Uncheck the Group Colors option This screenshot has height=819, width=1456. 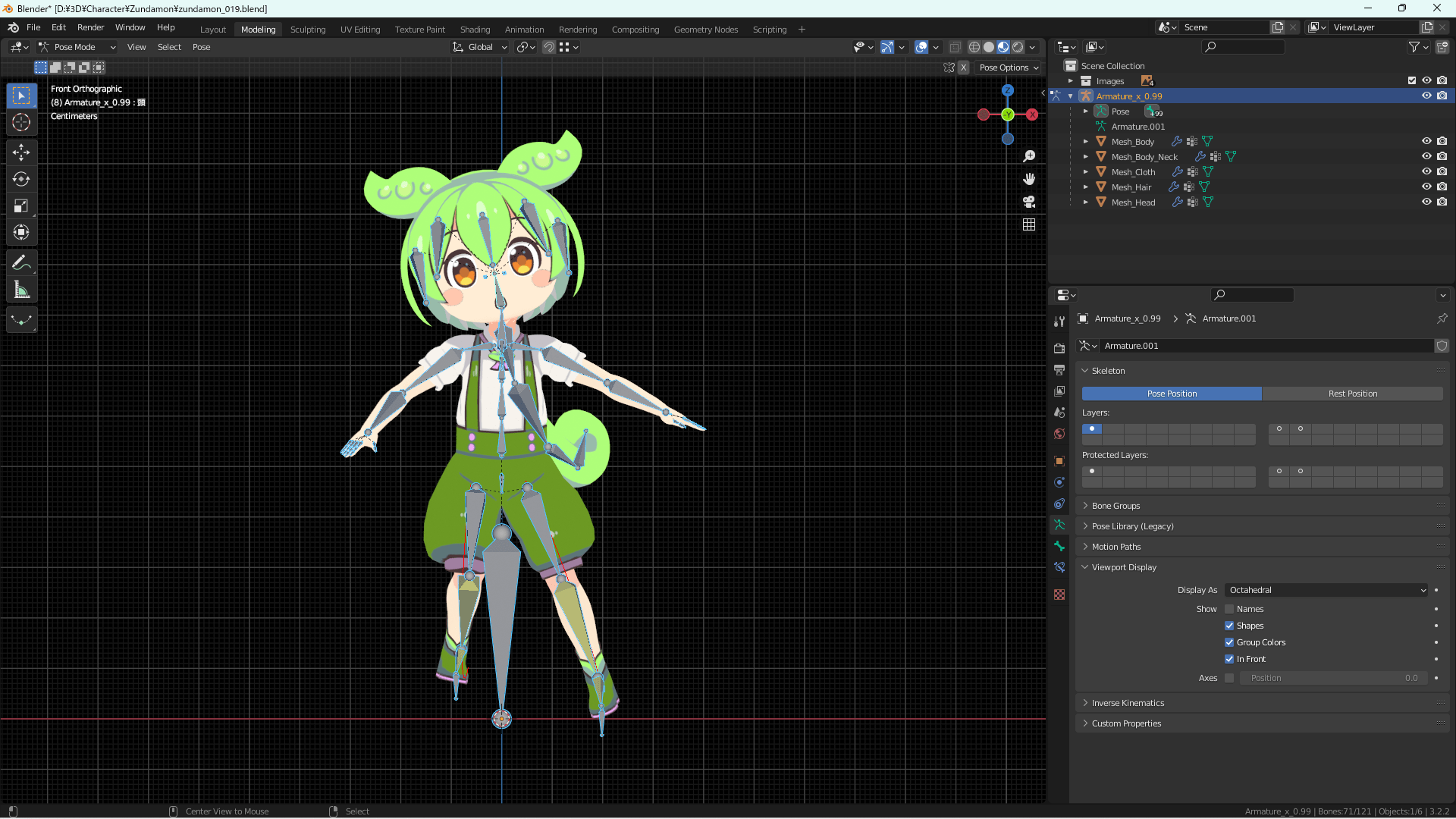pyautogui.click(x=1229, y=642)
